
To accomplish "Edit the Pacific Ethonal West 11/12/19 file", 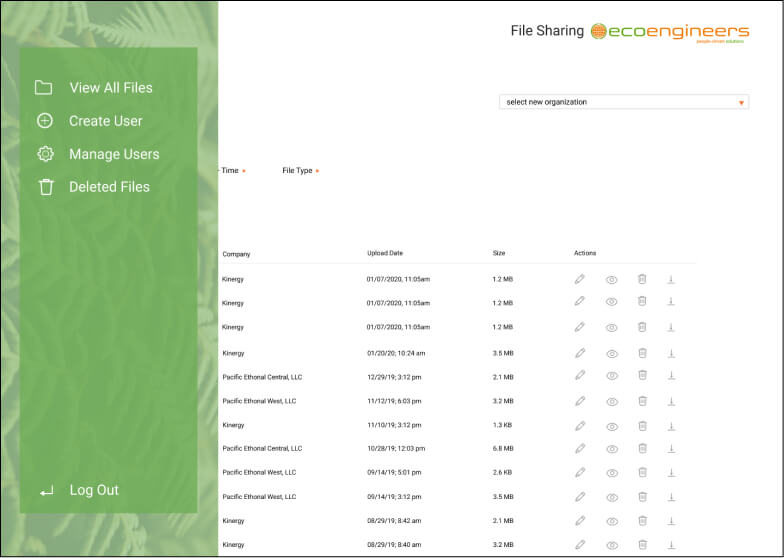I will (x=580, y=401).
